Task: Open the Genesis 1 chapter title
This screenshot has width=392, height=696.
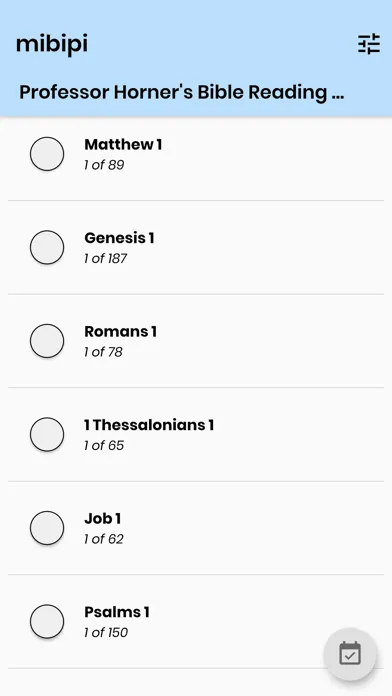Action: (x=119, y=238)
